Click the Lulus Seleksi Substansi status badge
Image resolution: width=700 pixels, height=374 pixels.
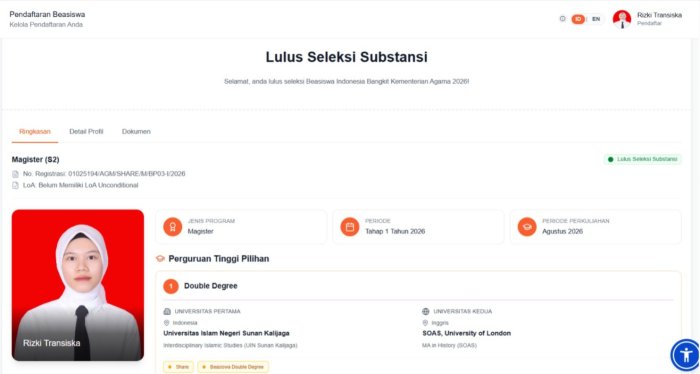coord(642,159)
